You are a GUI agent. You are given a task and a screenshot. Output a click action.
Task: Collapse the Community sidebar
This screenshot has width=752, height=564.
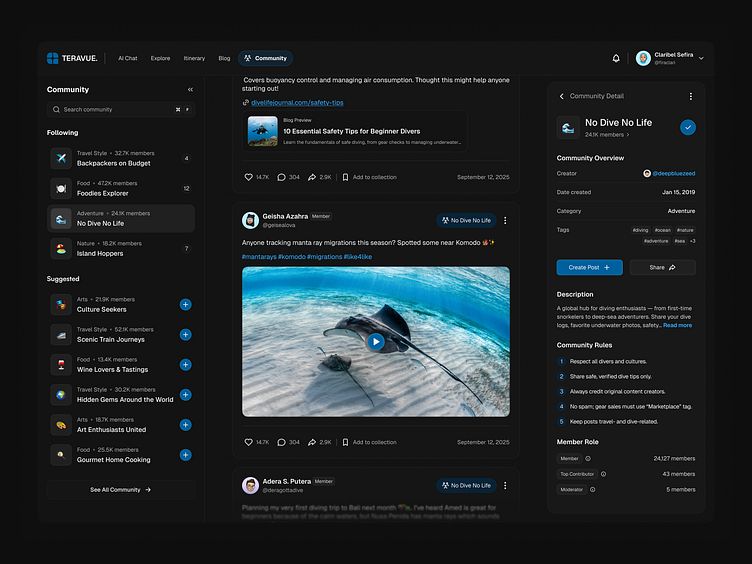click(190, 90)
